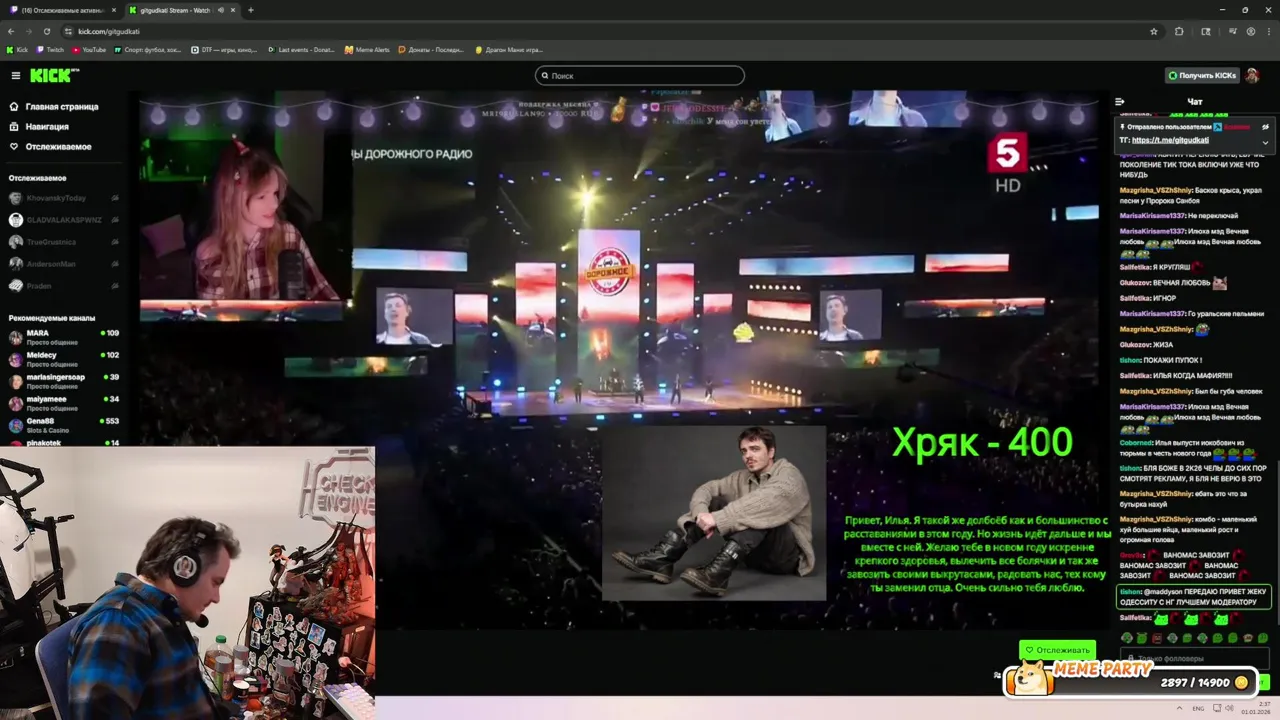Click tishon's highlighted @maddyson chat message

coord(1193,597)
